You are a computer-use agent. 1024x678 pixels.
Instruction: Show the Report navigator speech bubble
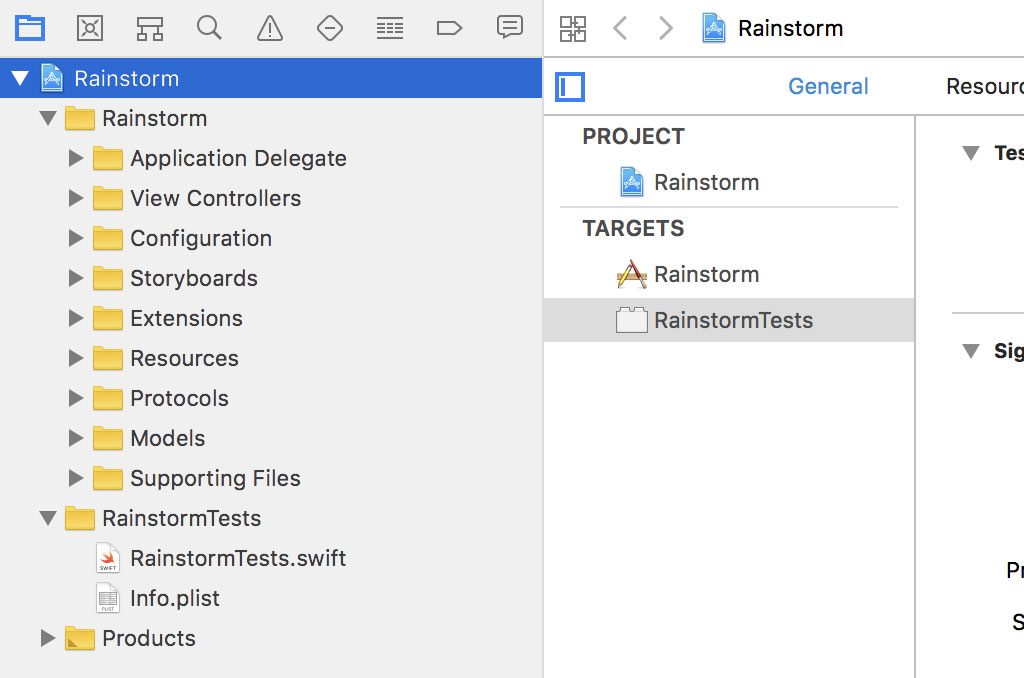pos(509,27)
